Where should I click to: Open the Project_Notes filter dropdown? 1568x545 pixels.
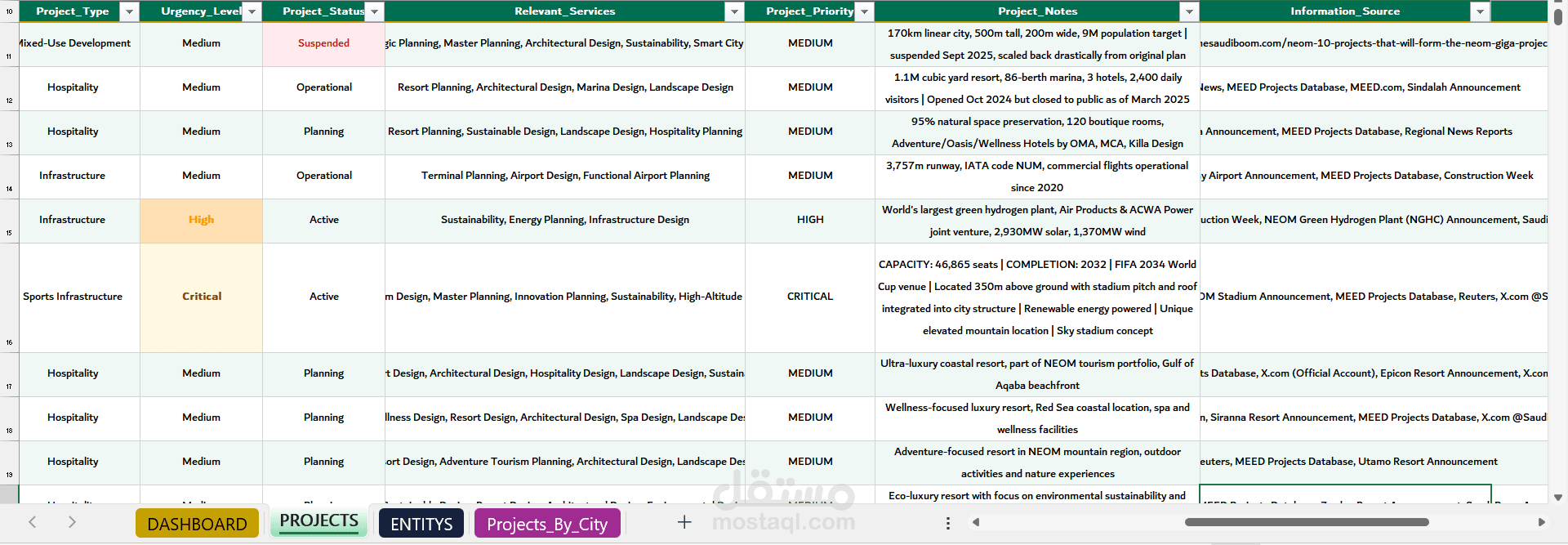pyautogui.click(x=1189, y=11)
